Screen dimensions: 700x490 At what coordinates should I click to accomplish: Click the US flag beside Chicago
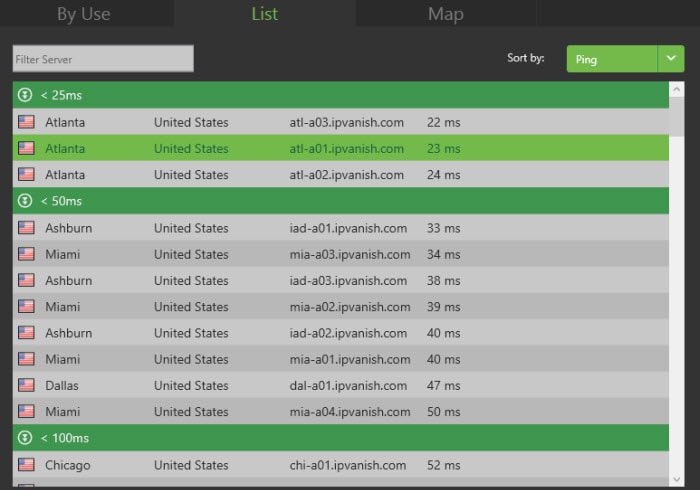tap(27, 465)
